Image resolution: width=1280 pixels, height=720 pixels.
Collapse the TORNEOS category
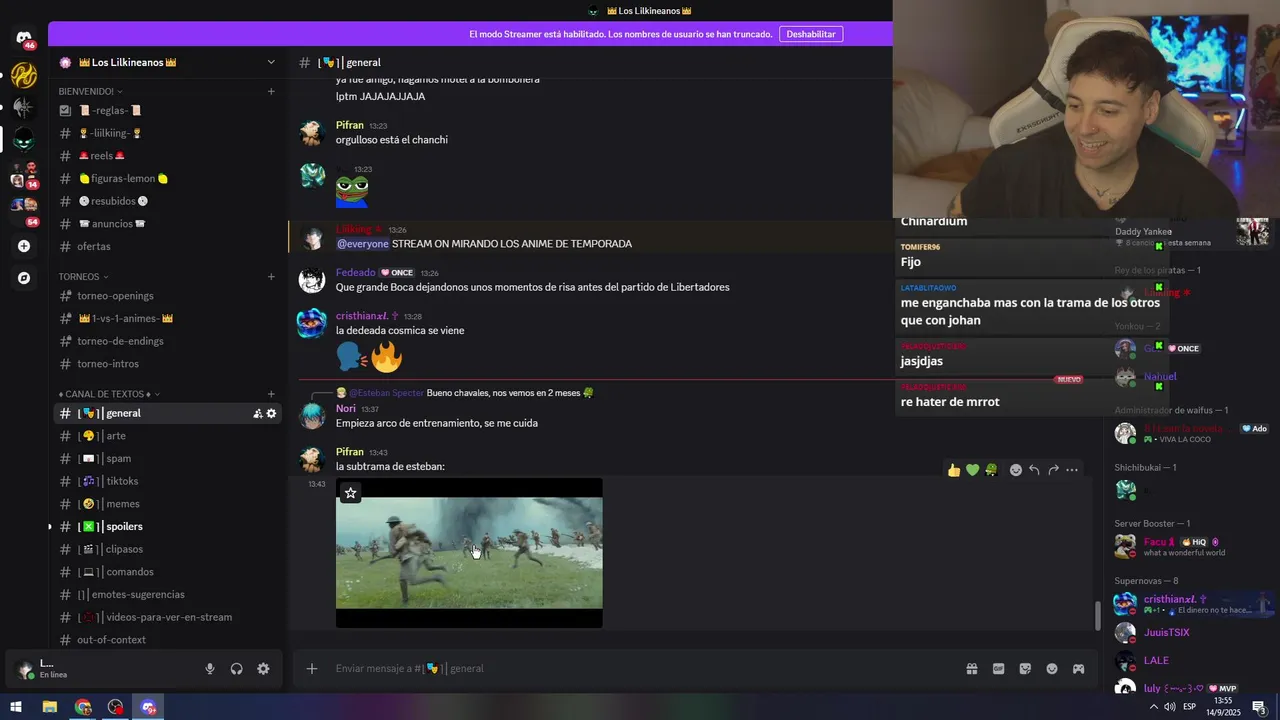(x=83, y=276)
